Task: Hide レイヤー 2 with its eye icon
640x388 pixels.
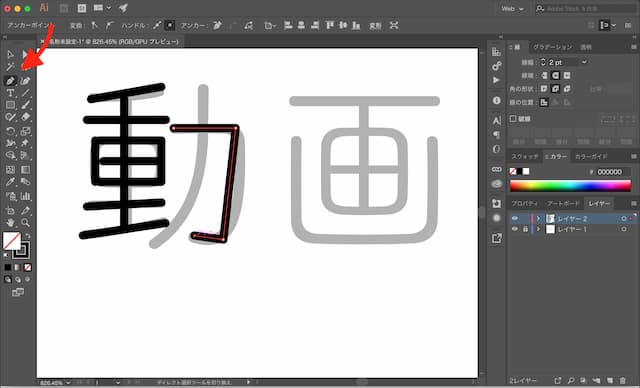Action: click(x=515, y=219)
